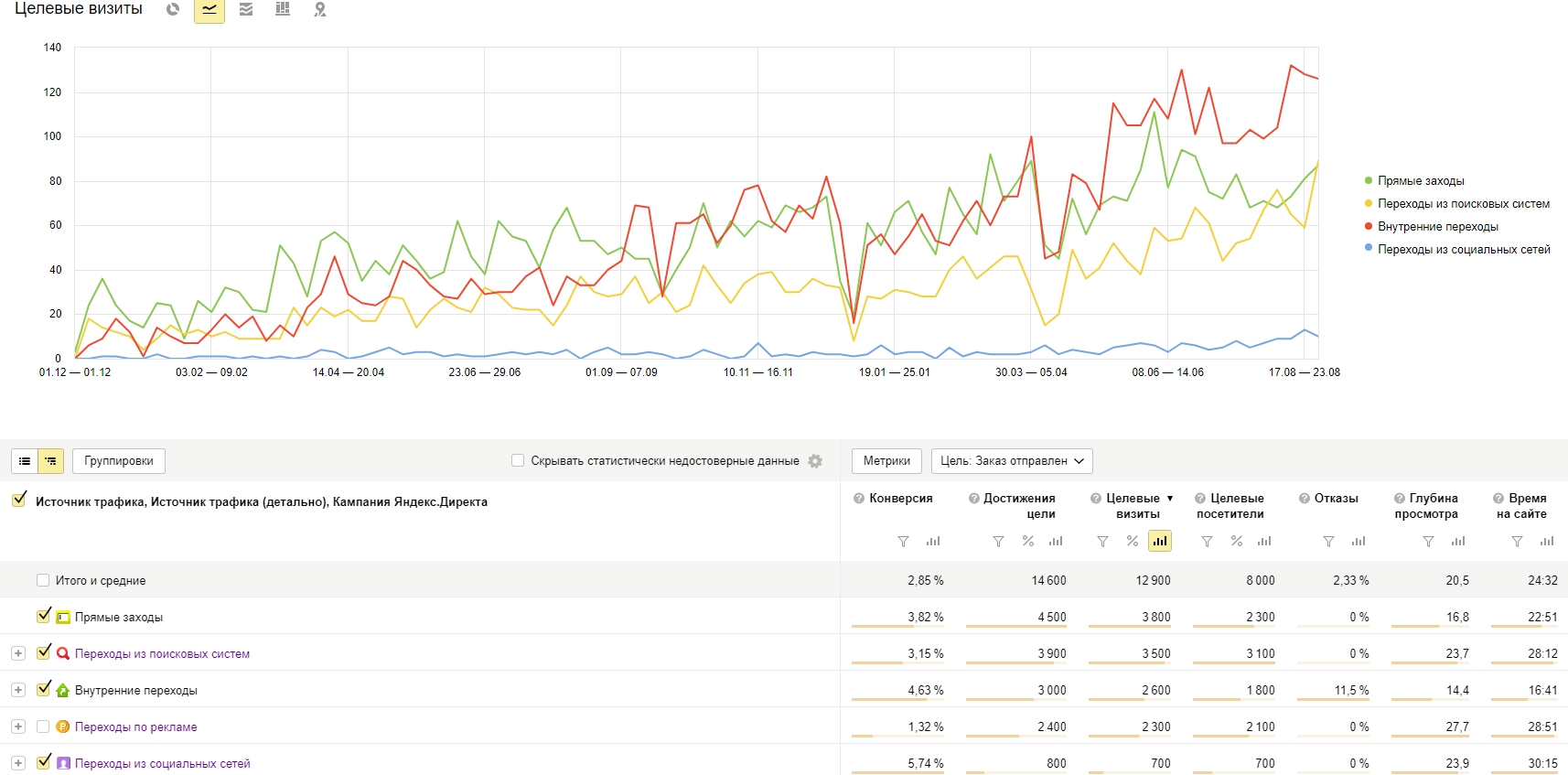
Task: Open the 'Метрики' button
Action: click(886, 461)
